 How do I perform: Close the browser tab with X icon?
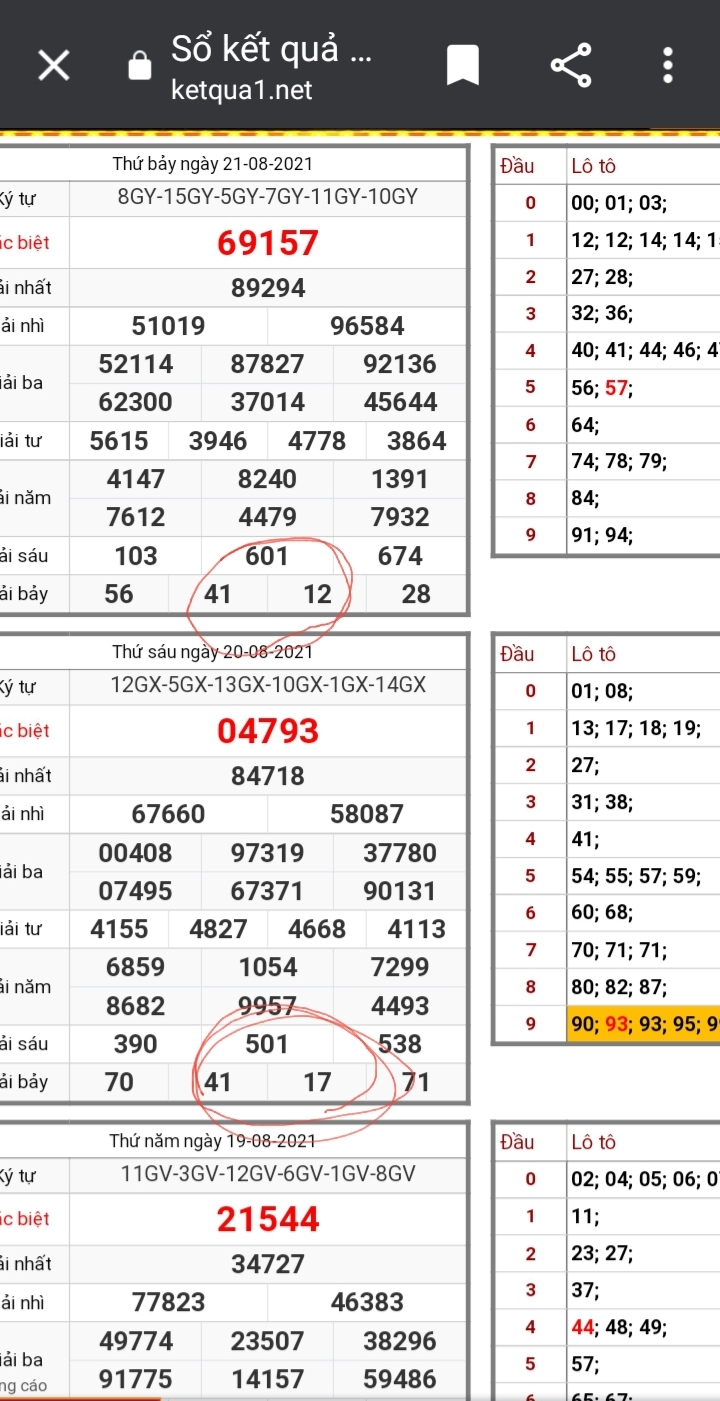point(53,66)
